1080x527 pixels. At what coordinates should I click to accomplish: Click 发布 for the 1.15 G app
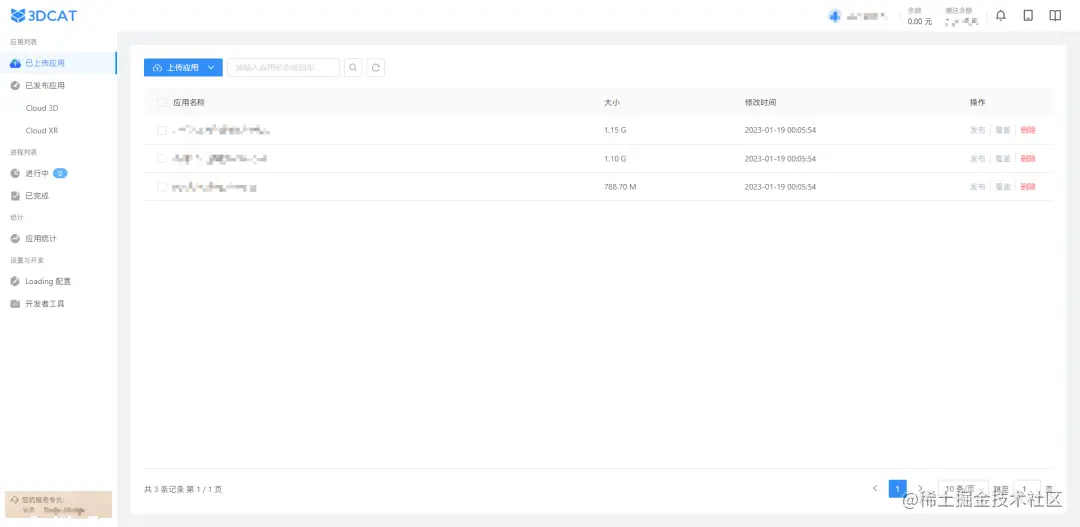(x=977, y=130)
